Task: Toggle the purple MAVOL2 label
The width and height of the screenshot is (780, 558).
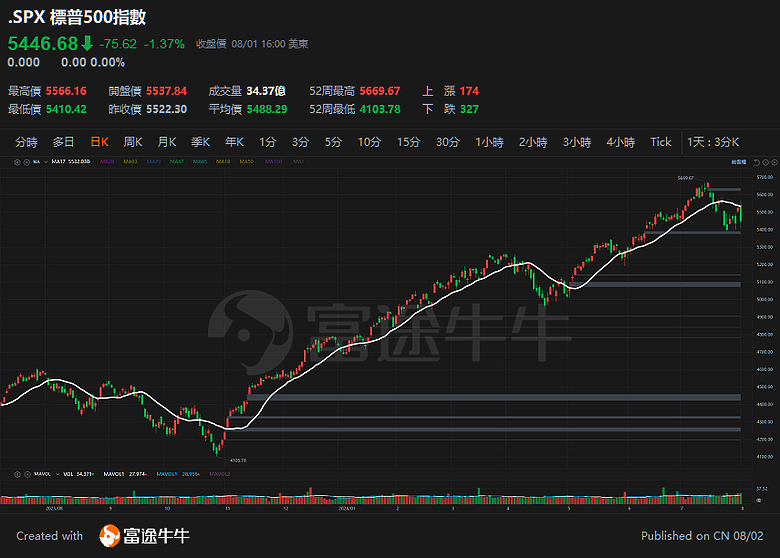Action: (x=220, y=474)
